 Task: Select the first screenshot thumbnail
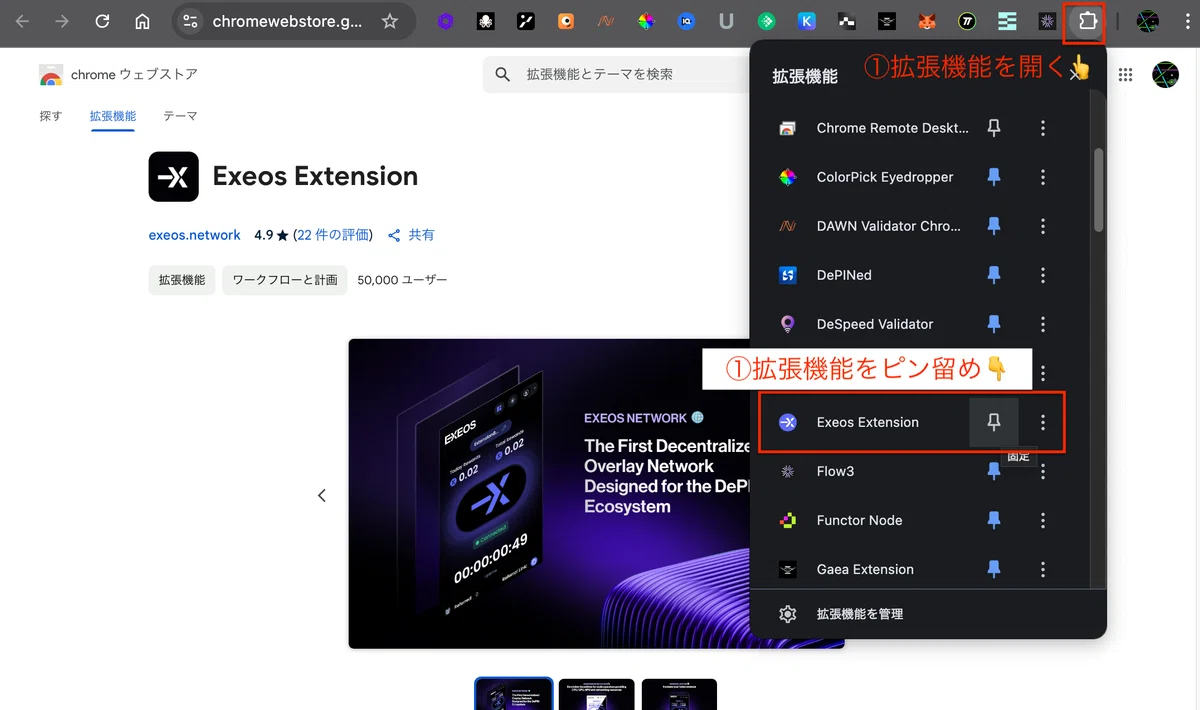[x=513, y=694]
